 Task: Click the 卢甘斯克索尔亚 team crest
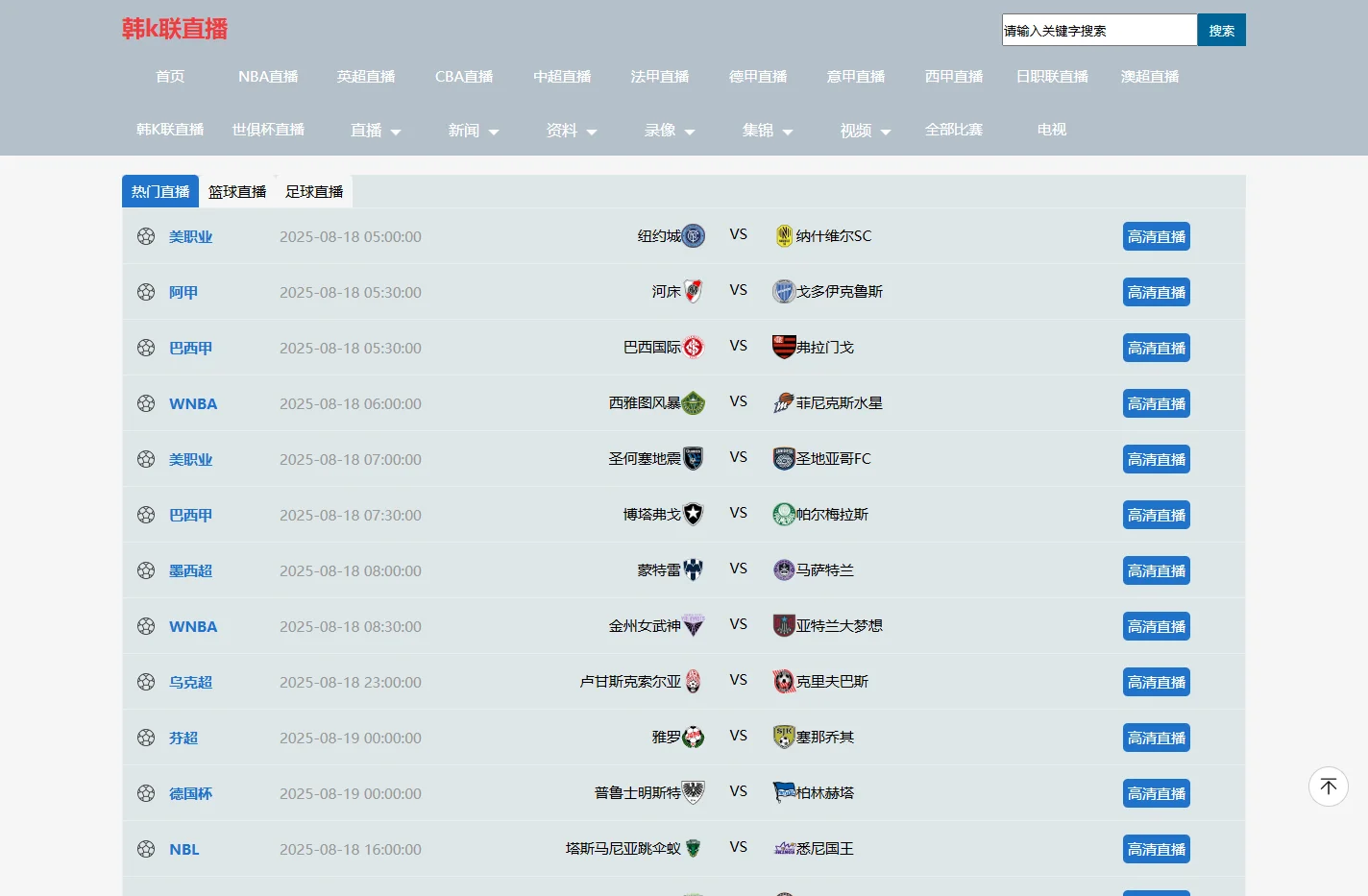[694, 682]
